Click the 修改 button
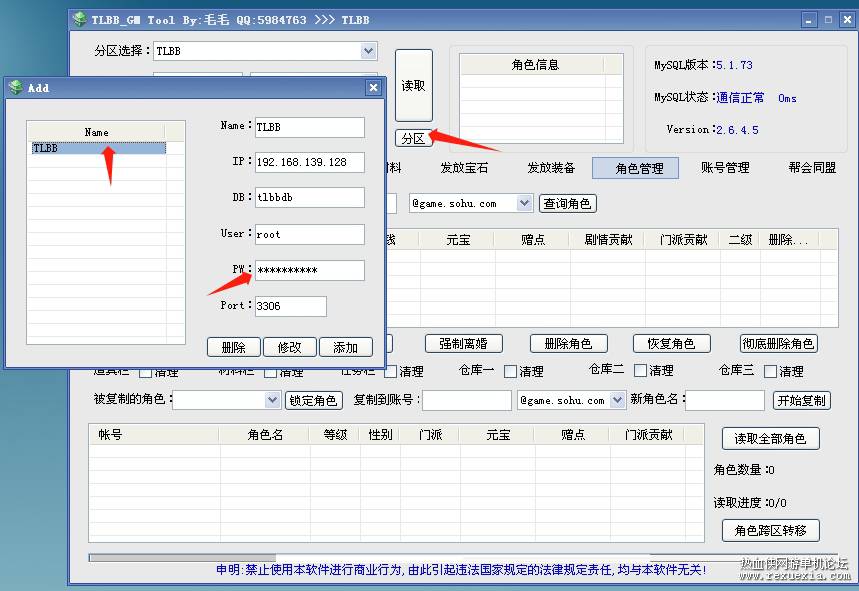This screenshot has height=591, width=859. [x=290, y=347]
